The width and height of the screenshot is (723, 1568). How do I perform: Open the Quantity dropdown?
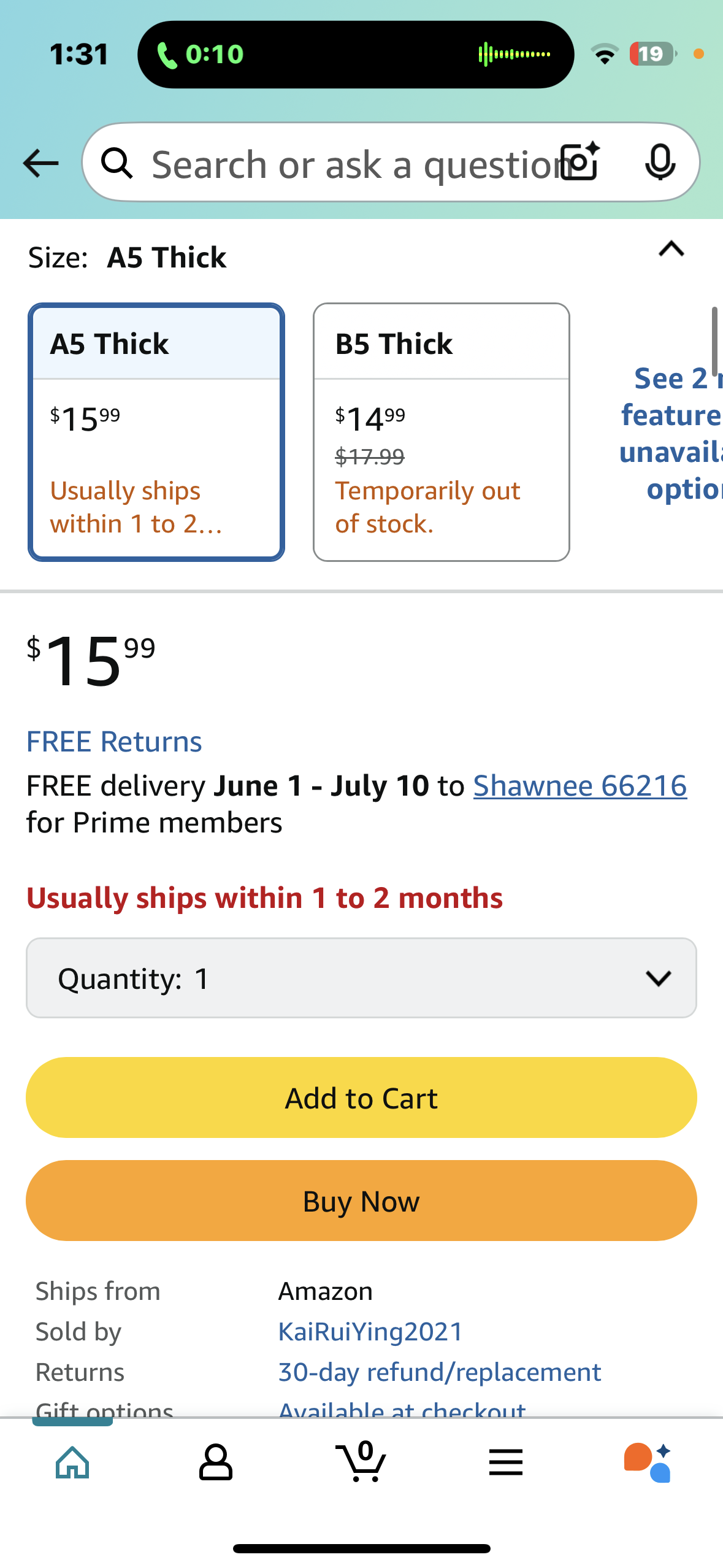[x=361, y=978]
